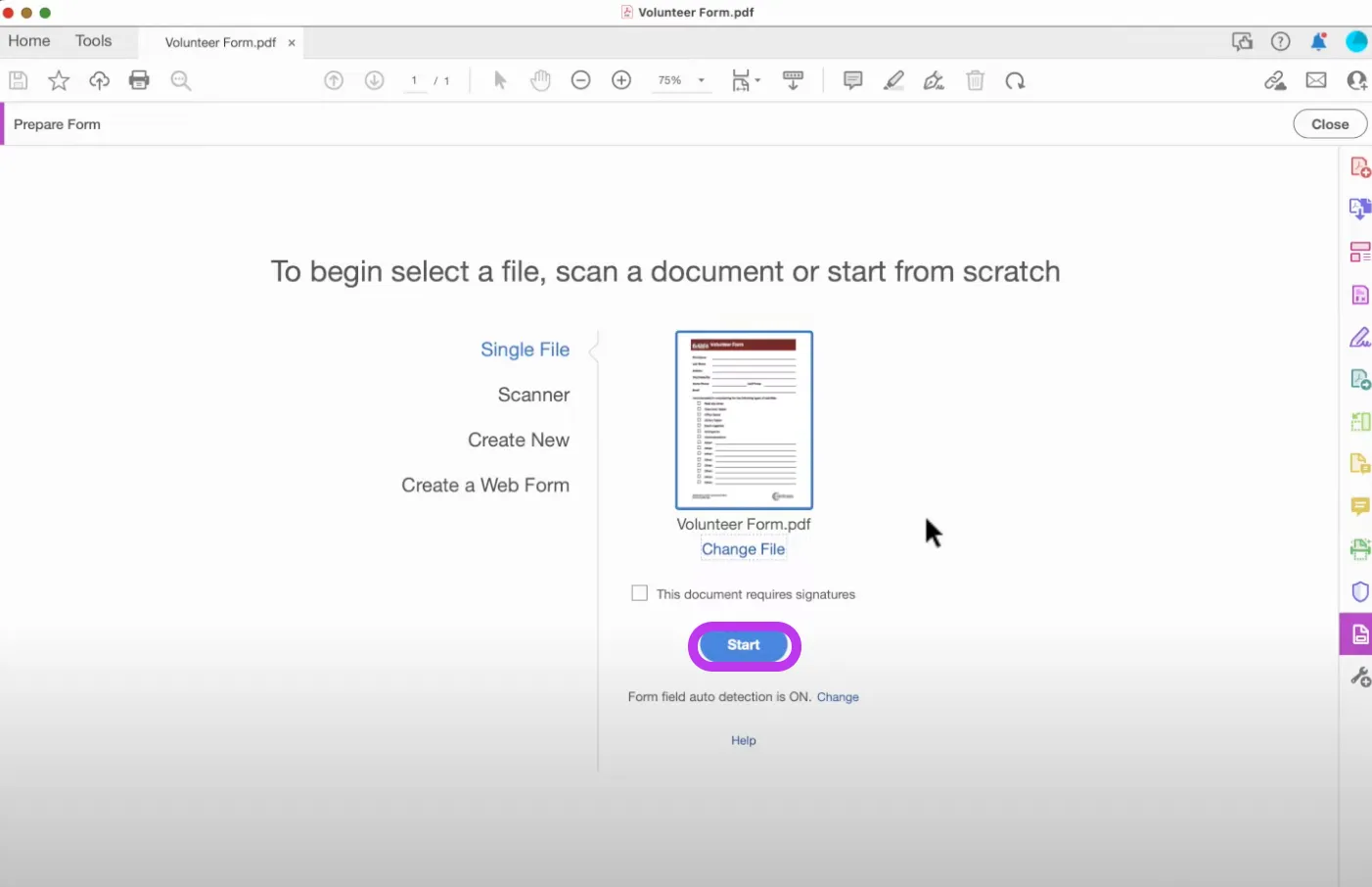Select the Scanner option
Screen dimensions: 1372x887
click(533, 395)
